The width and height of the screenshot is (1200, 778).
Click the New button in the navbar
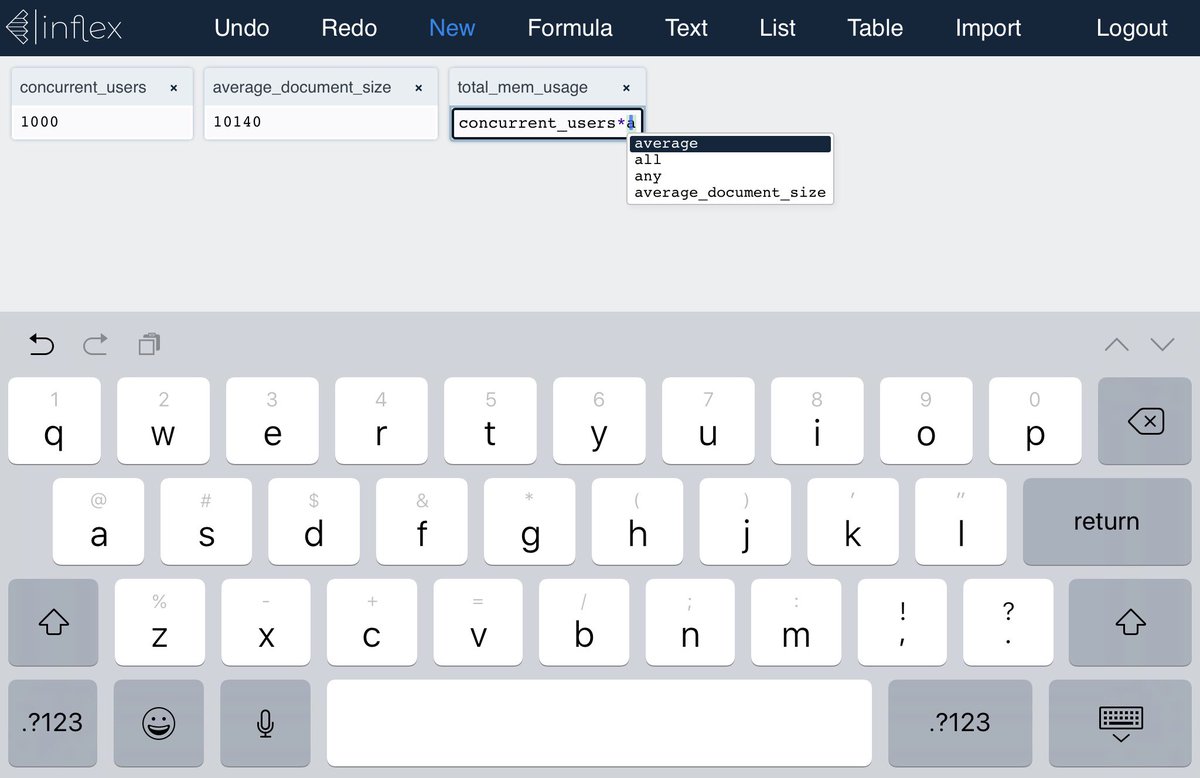tap(452, 28)
